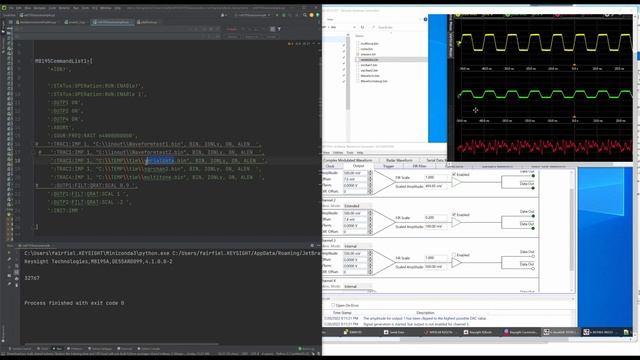Viewport: 640px width, 360px height.
Task: Click the explorer search box
Action: 398,27
